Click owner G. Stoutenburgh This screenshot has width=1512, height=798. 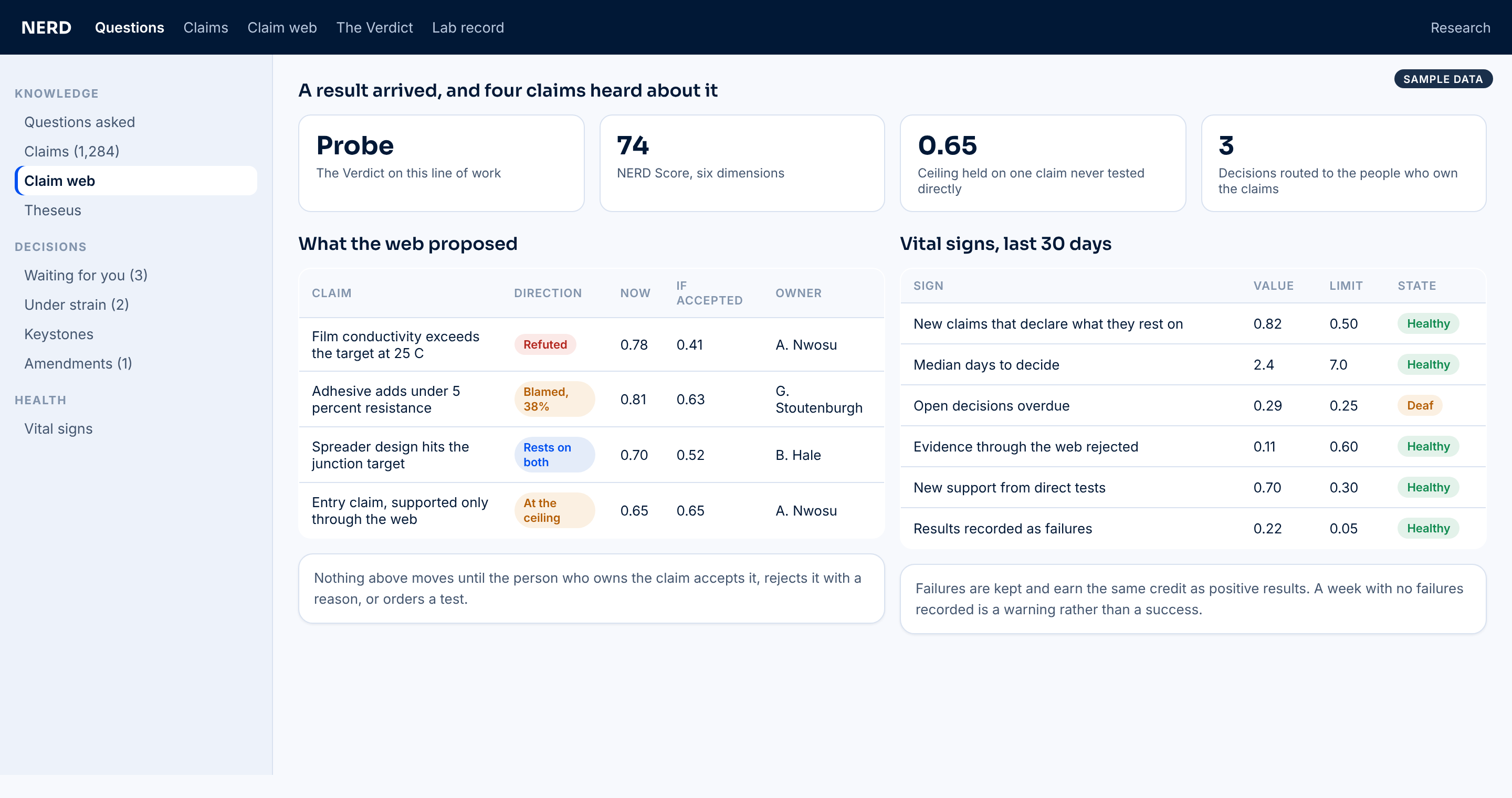click(x=819, y=399)
